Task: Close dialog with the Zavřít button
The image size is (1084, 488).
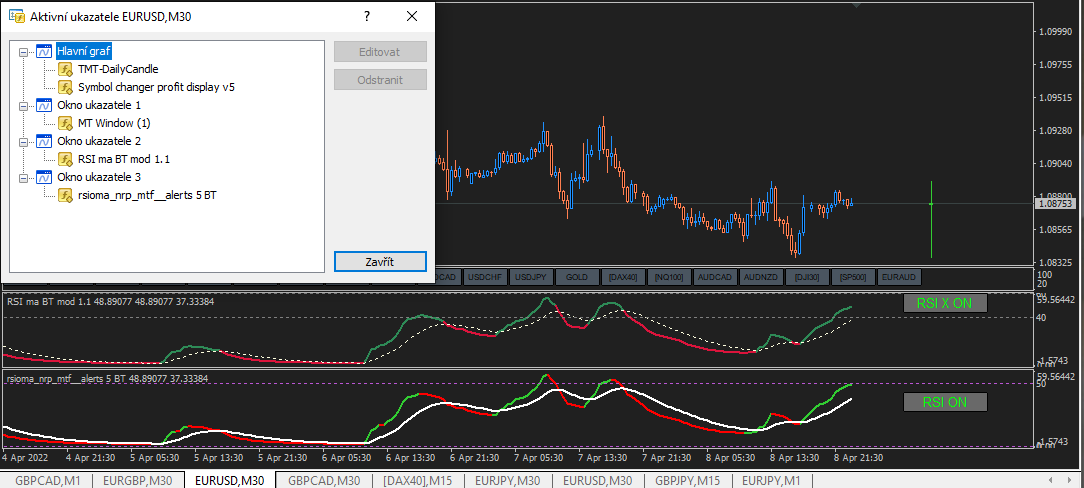Action: 380,262
